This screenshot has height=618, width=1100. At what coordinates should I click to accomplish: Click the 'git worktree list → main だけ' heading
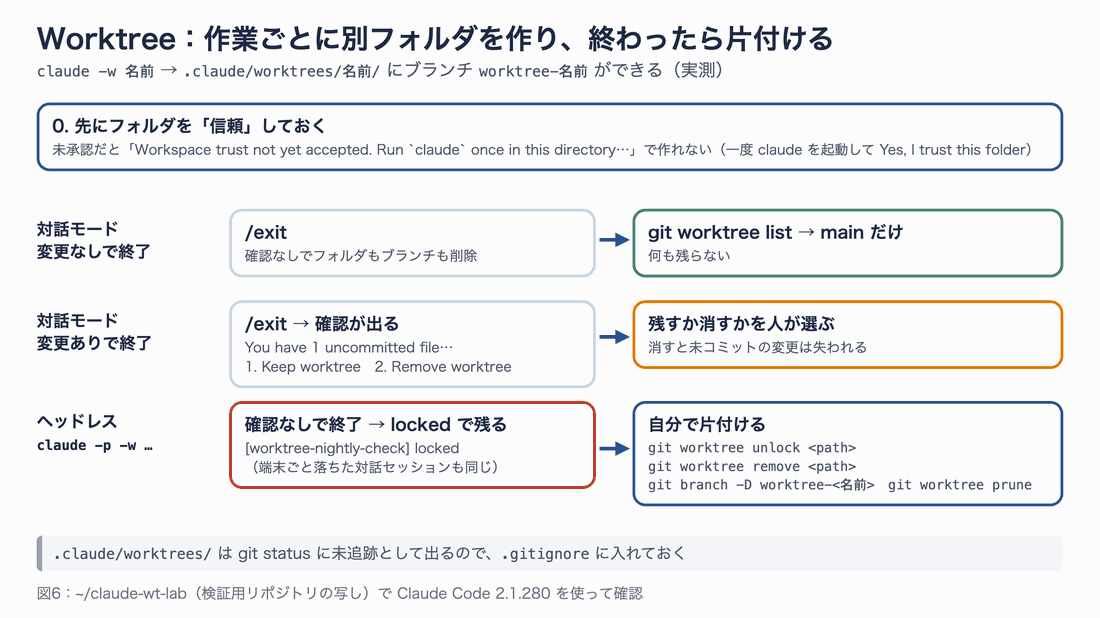775,232
